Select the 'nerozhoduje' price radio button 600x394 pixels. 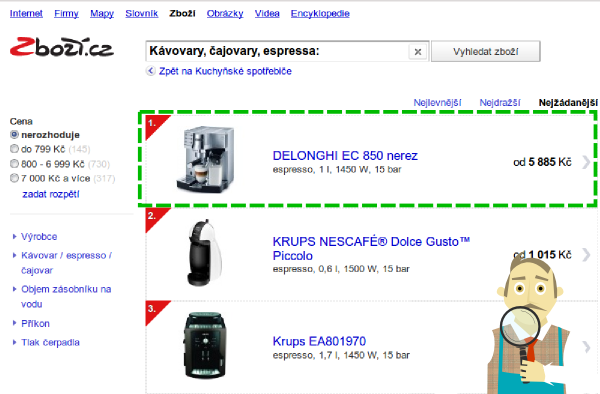(14, 135)
